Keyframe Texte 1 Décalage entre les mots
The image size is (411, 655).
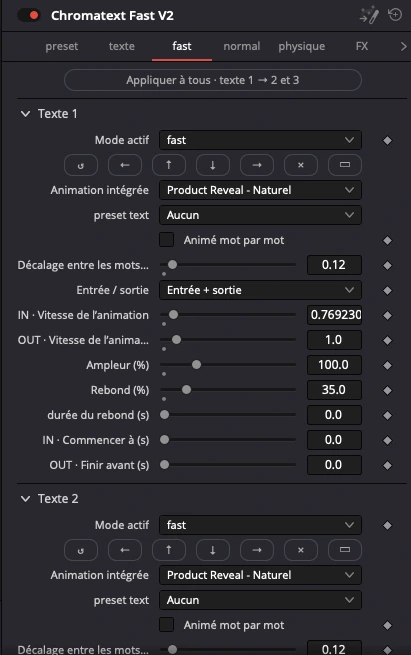pos(387,265)
